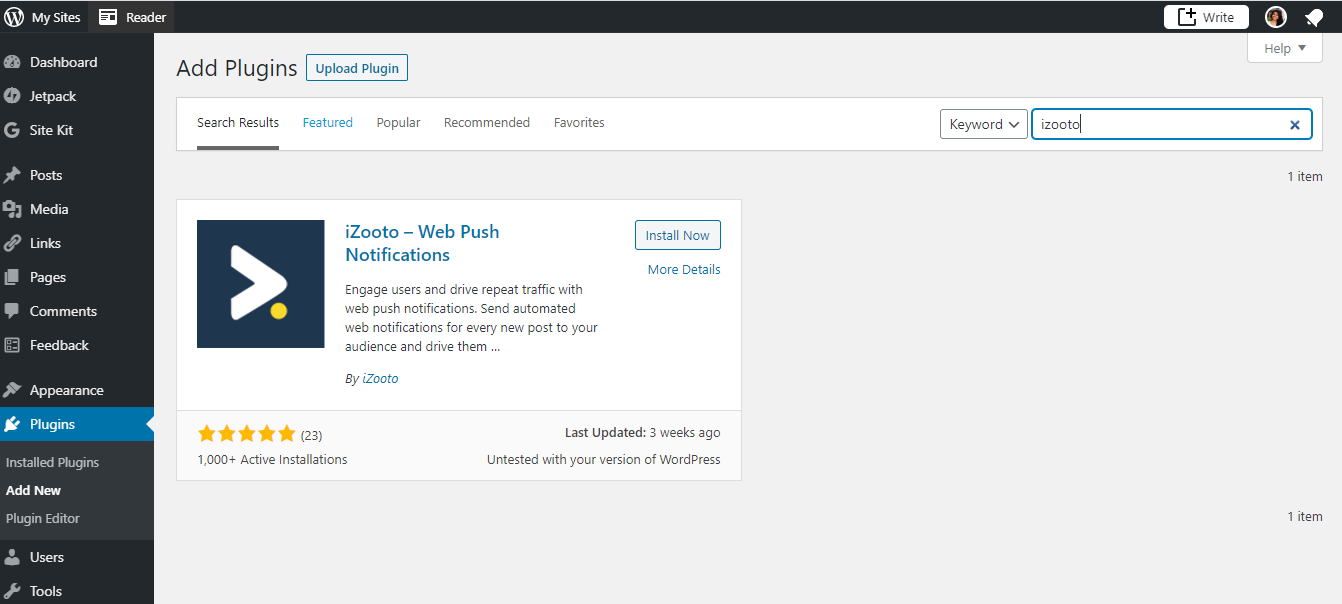
Task: Click the Comments bubble icon
Action: 12,311
